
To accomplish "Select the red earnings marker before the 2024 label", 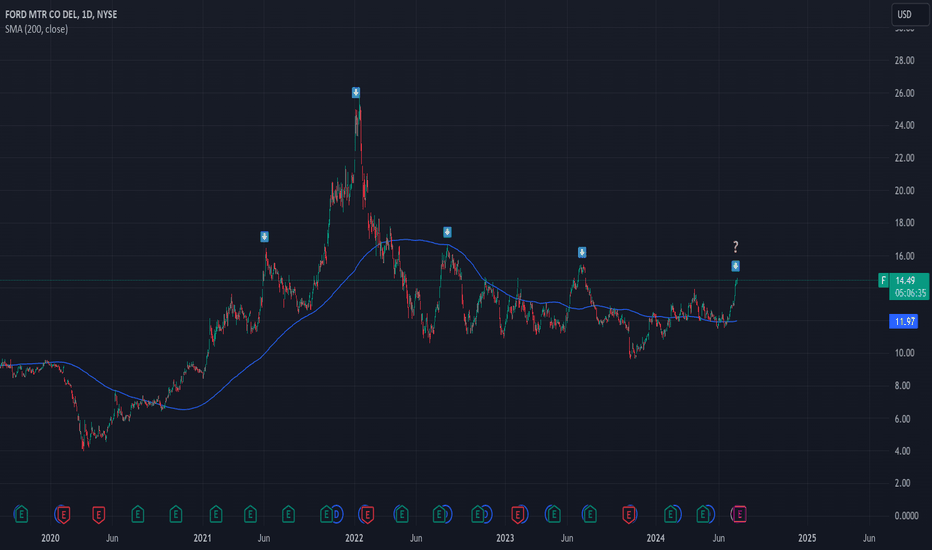I will (x=629, y=514).
